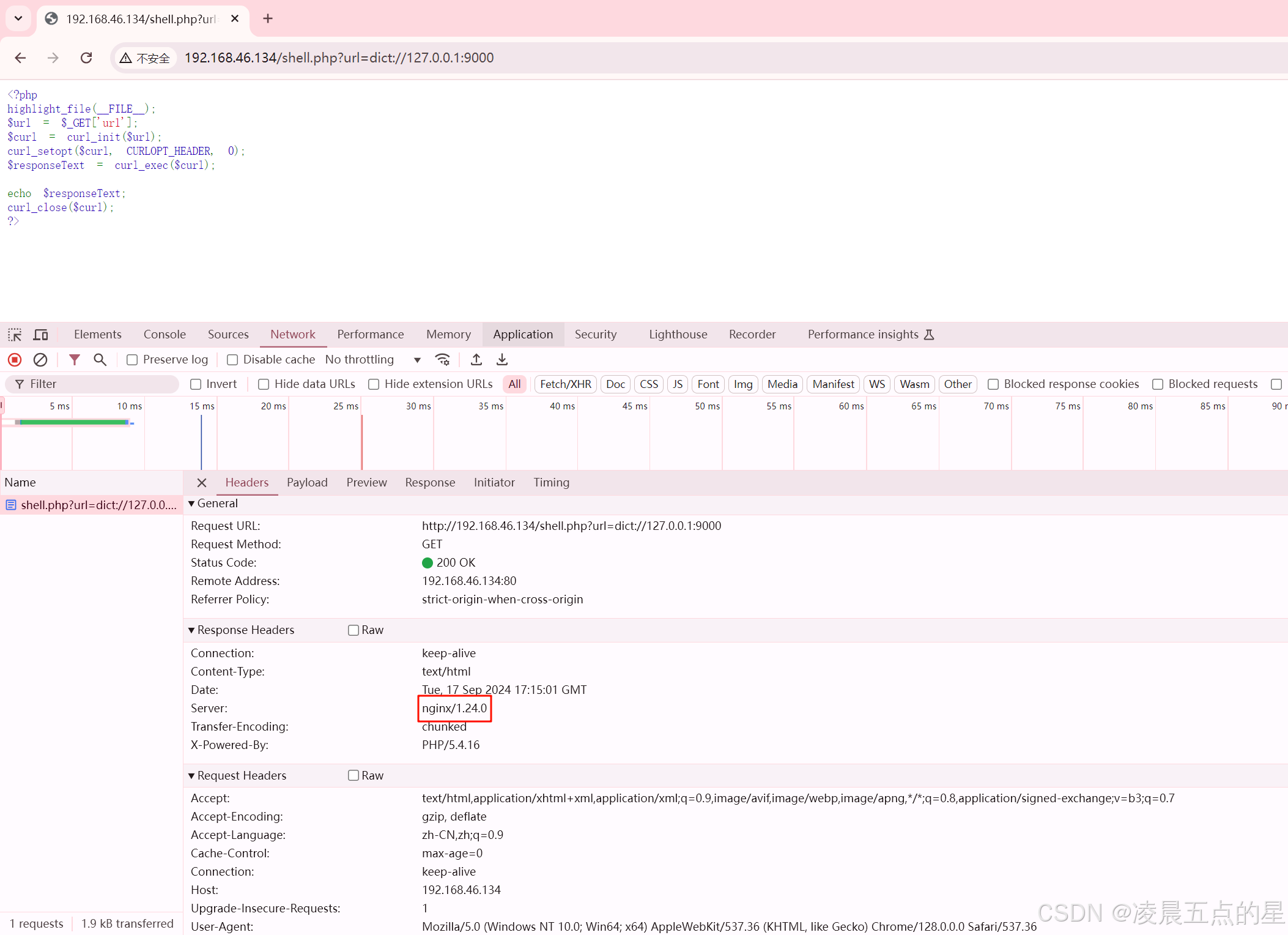Open network search magnifier icon
1288x935 pixels.
(100, 360)
